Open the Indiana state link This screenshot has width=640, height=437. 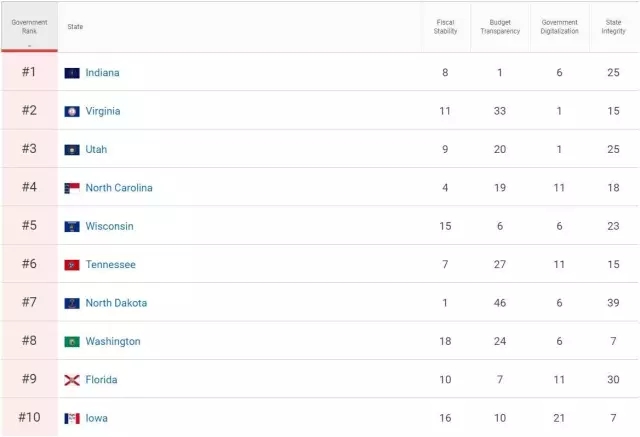(x=102, y=73)
